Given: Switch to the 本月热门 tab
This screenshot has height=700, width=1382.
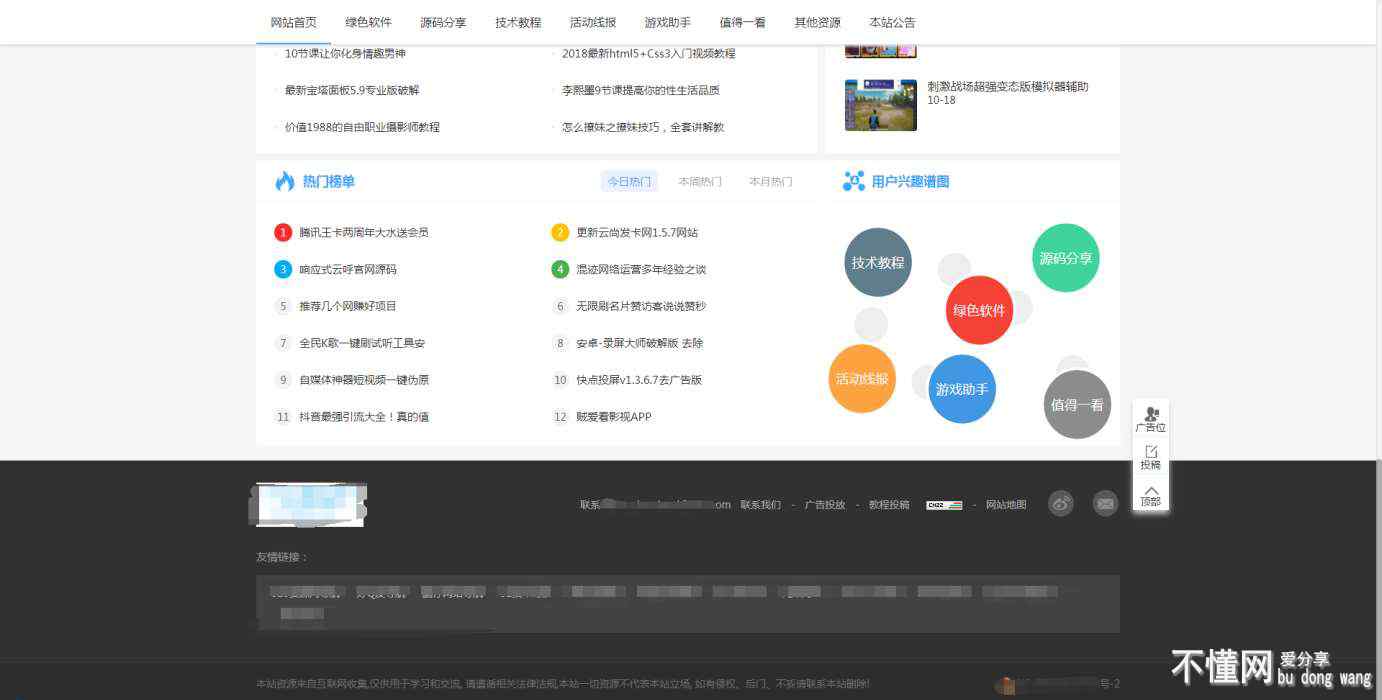Looking at the screenshot, I should point(771,182).
